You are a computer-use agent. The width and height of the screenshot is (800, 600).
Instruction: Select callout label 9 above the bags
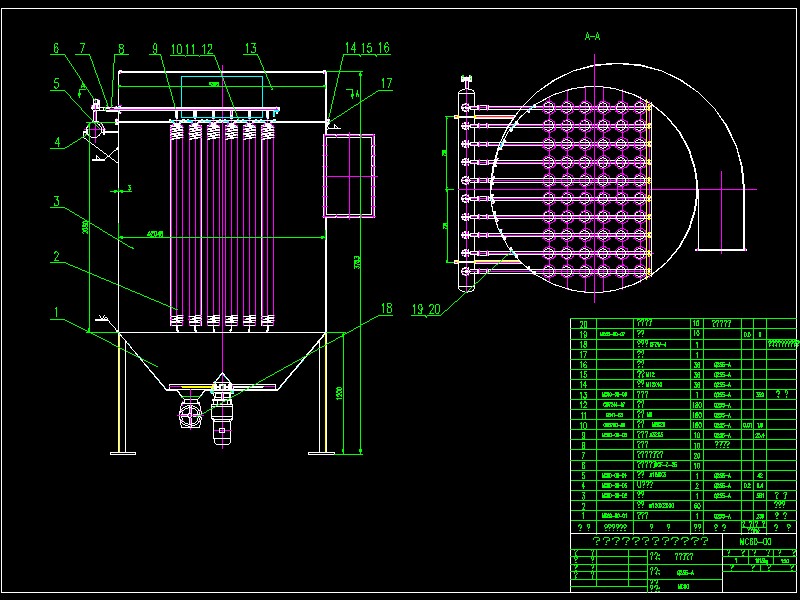pos(155,48)
